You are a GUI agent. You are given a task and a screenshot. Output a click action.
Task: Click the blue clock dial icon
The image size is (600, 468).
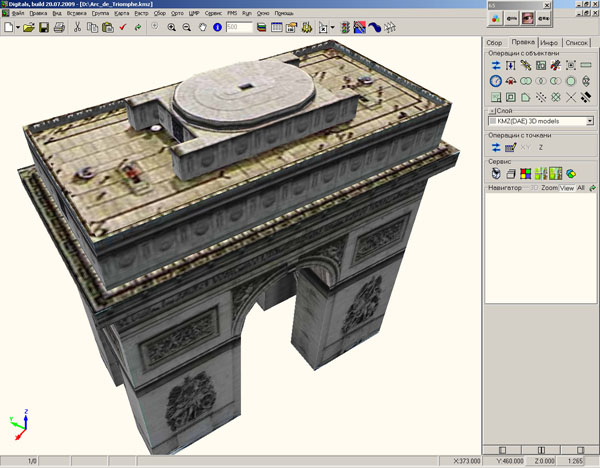[x=496, y=81]
